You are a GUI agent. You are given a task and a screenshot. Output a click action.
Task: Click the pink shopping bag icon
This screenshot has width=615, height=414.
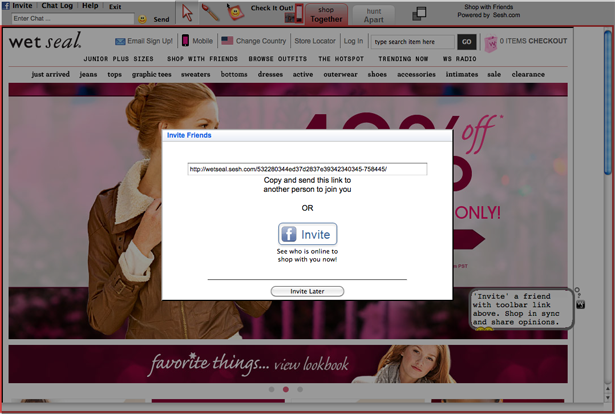490,44
